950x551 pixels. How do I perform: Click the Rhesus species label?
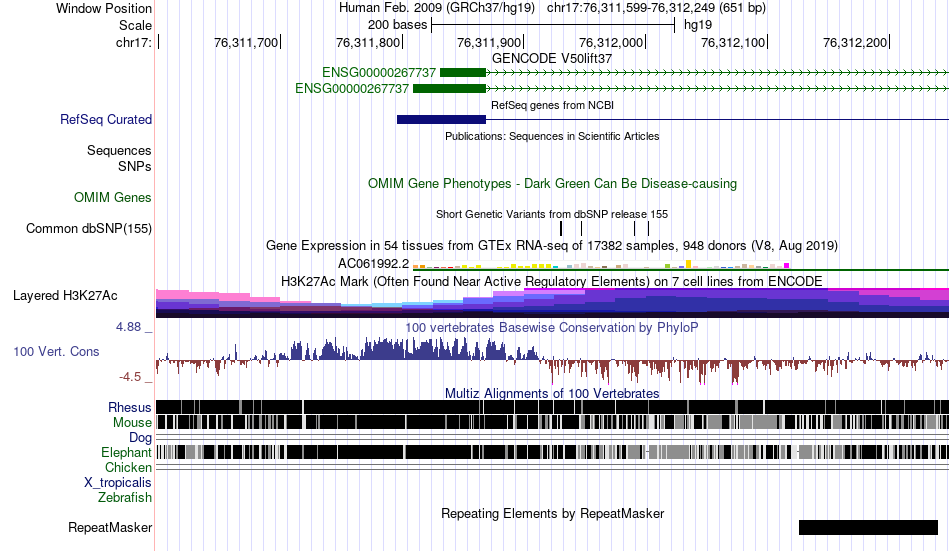click(x=130, y=407)
